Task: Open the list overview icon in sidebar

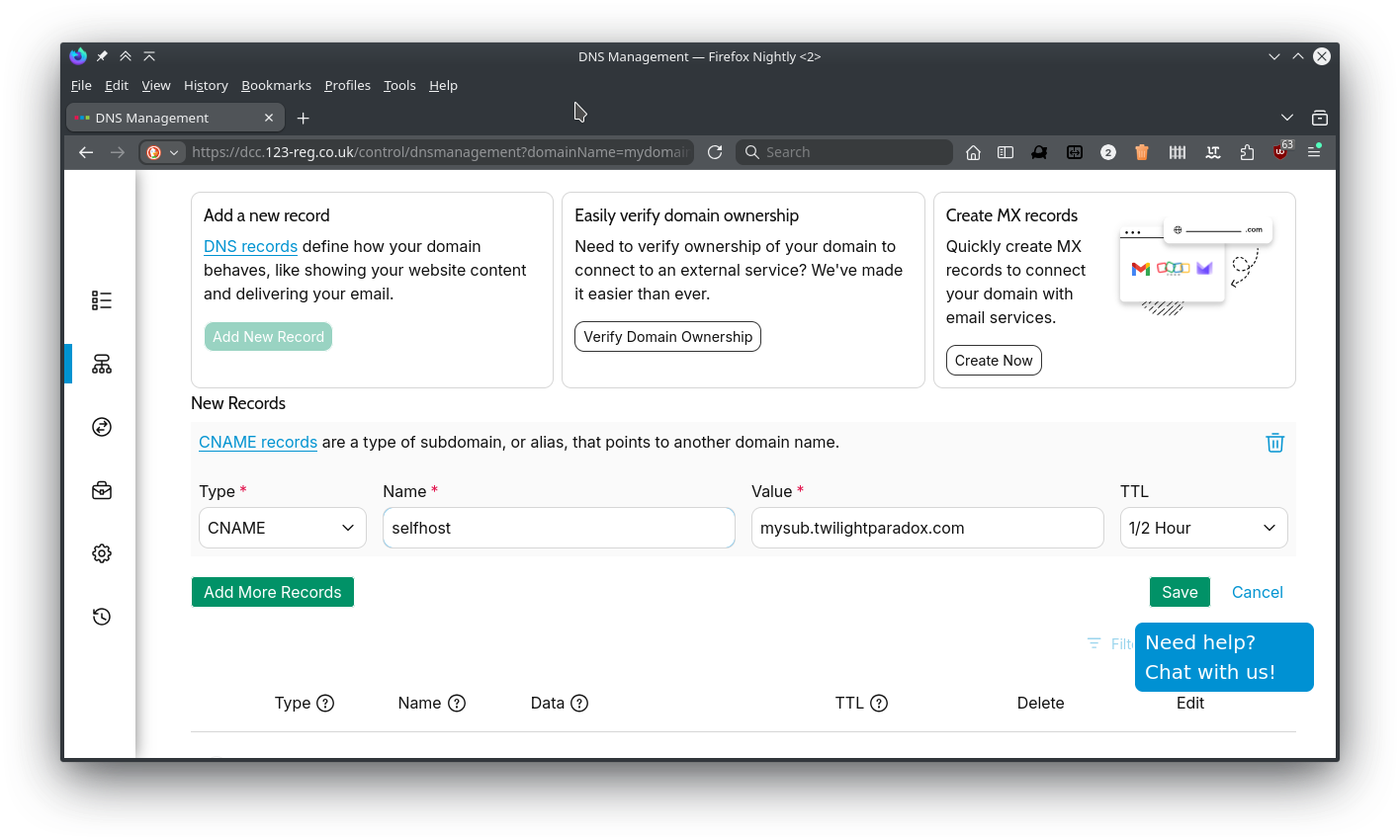Action: pyautogui.click(x=102, y=300)
